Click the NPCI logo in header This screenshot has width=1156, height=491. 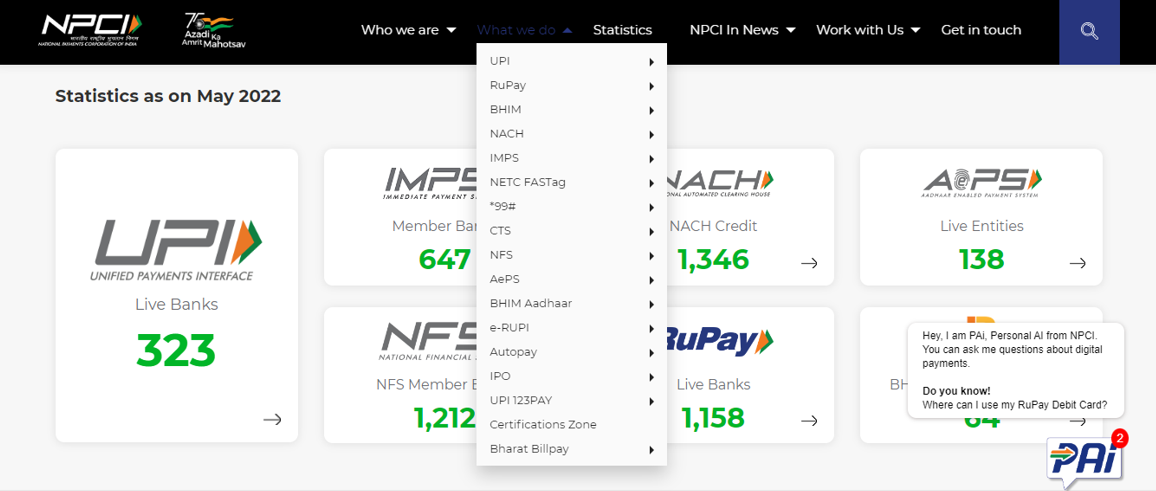pyautogui.click(x=91, y=29)
